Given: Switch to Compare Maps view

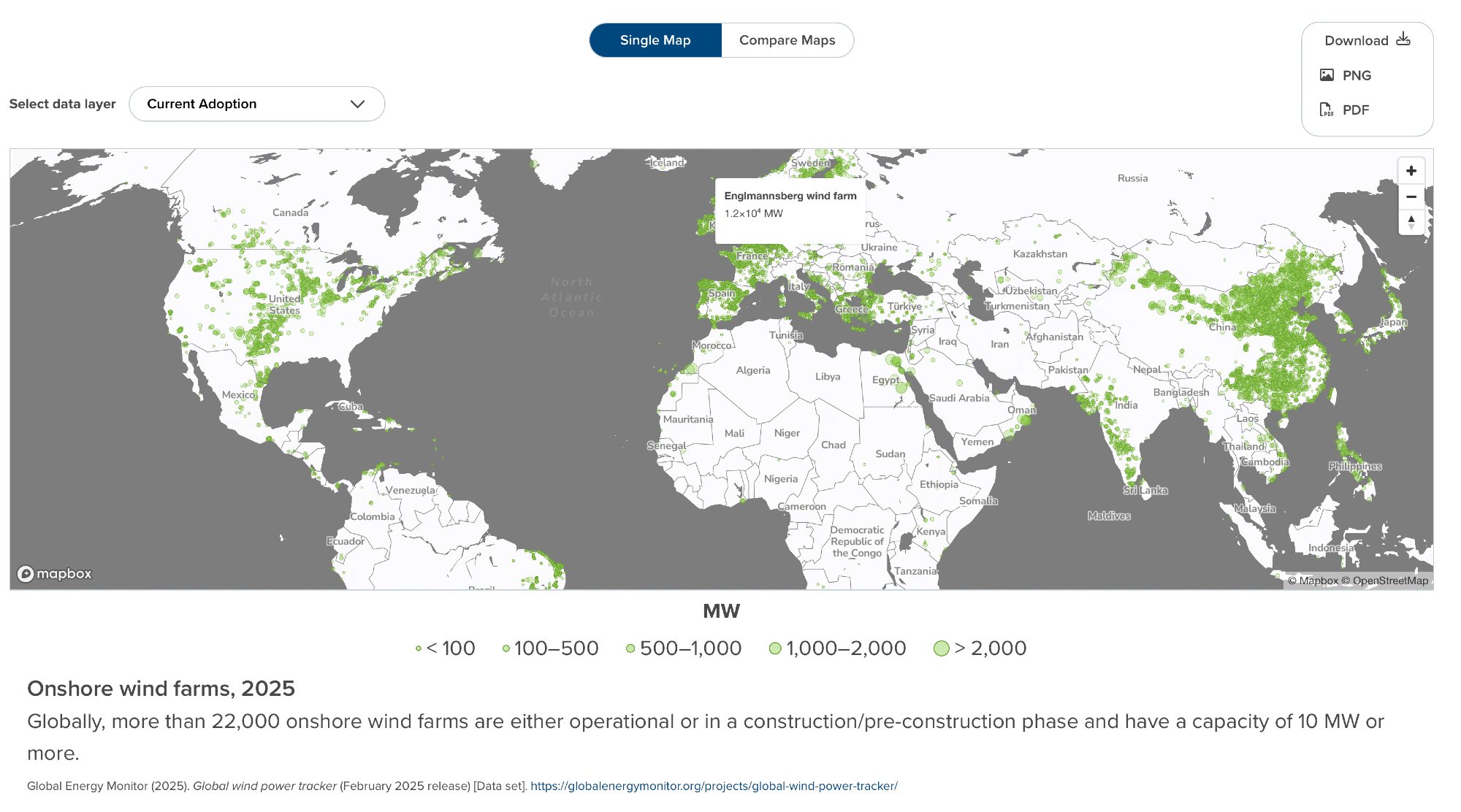Looking at the screenshot, I should click(x=787, y=40).
